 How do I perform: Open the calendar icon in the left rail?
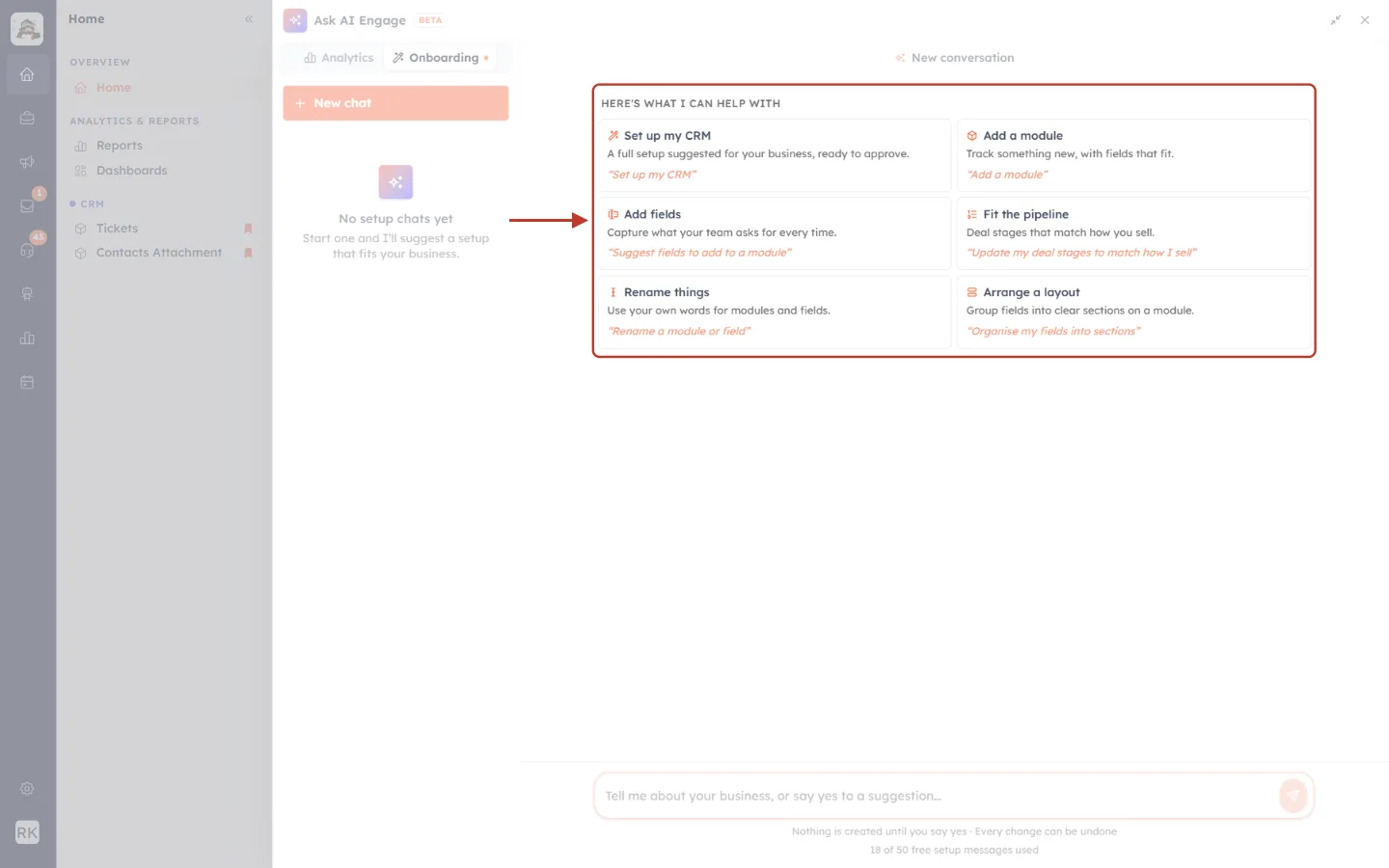27,382
